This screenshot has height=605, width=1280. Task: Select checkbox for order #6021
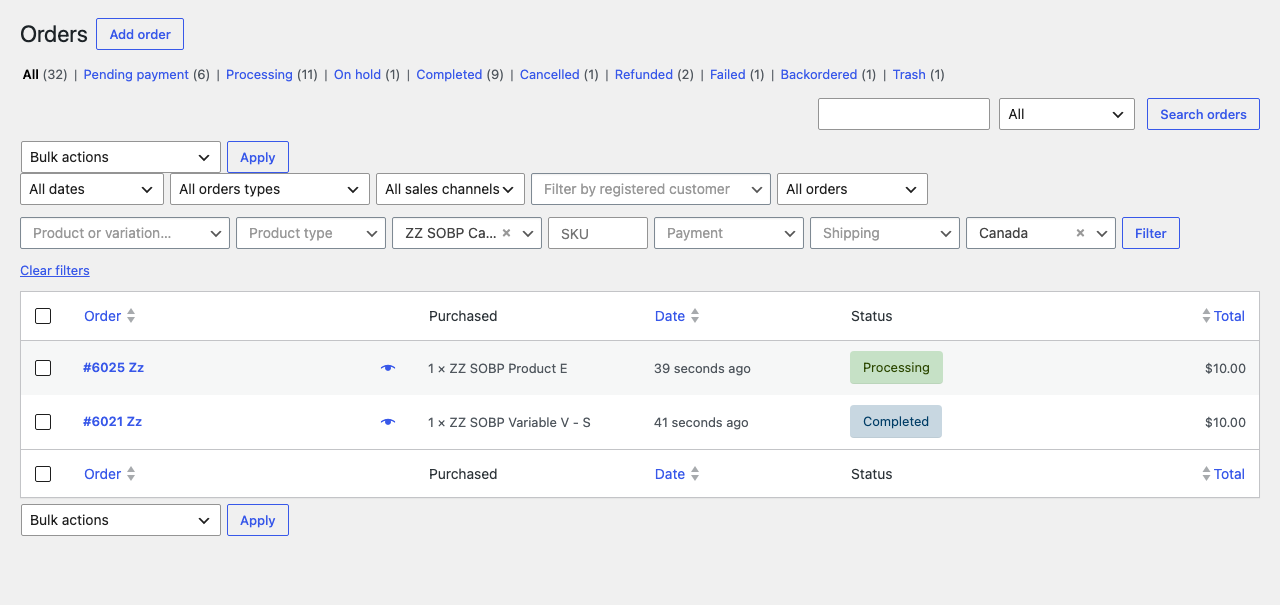pyautogui.click(x=43, y=422)
